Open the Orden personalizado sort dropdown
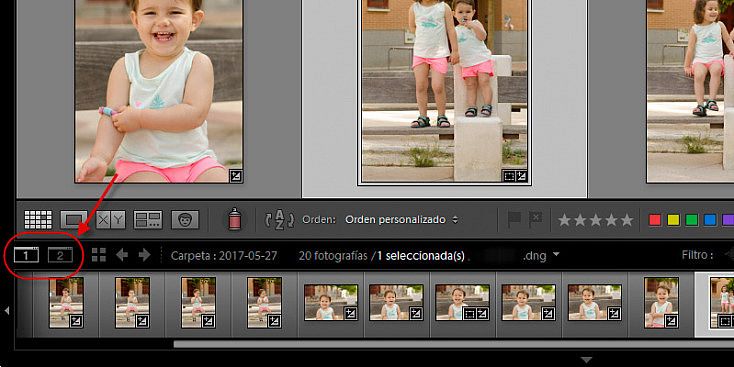The image size is (734, 367). (401, 220)
